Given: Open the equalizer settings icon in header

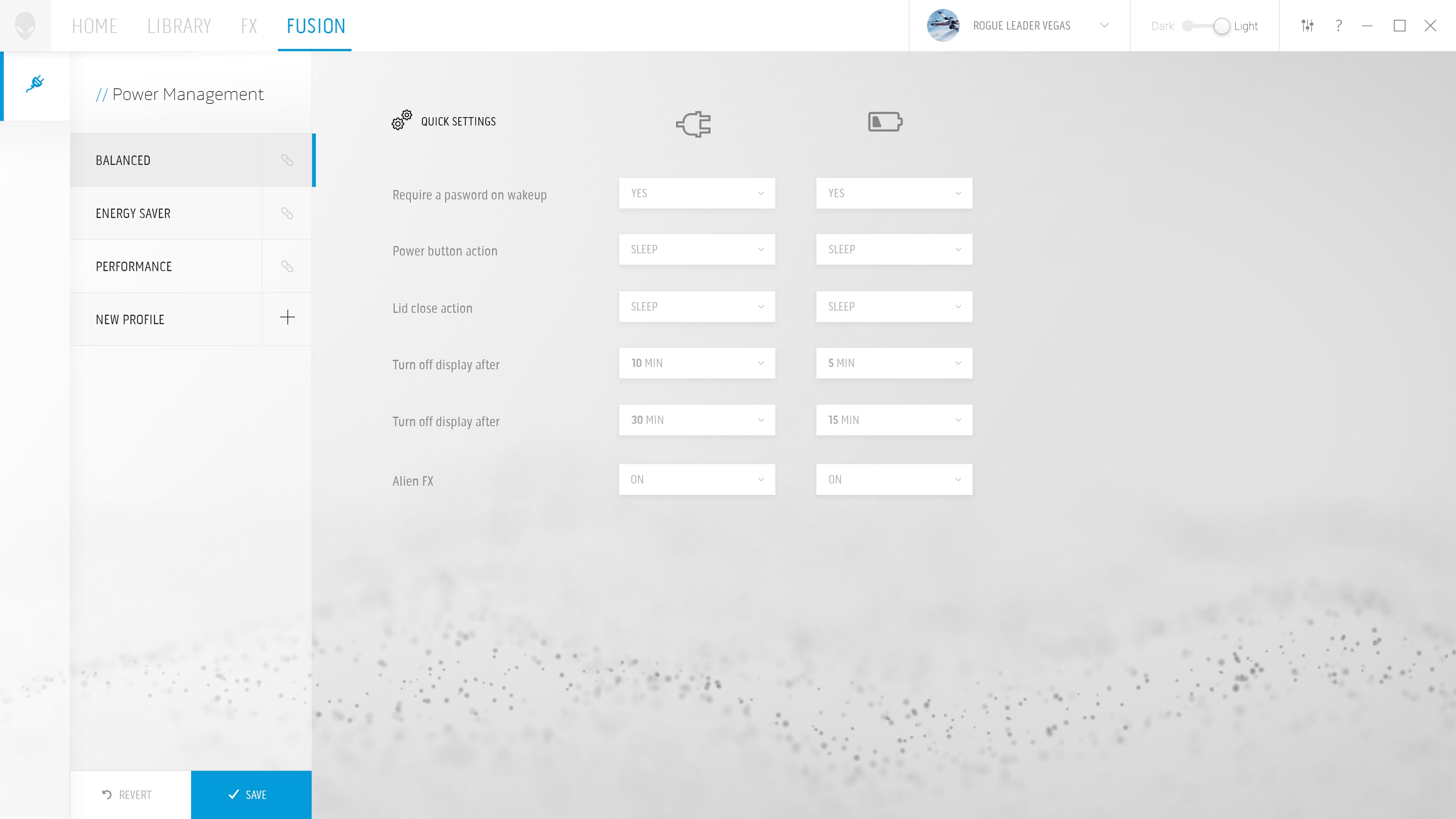Looking at the screenshot, I should 1307,26.
